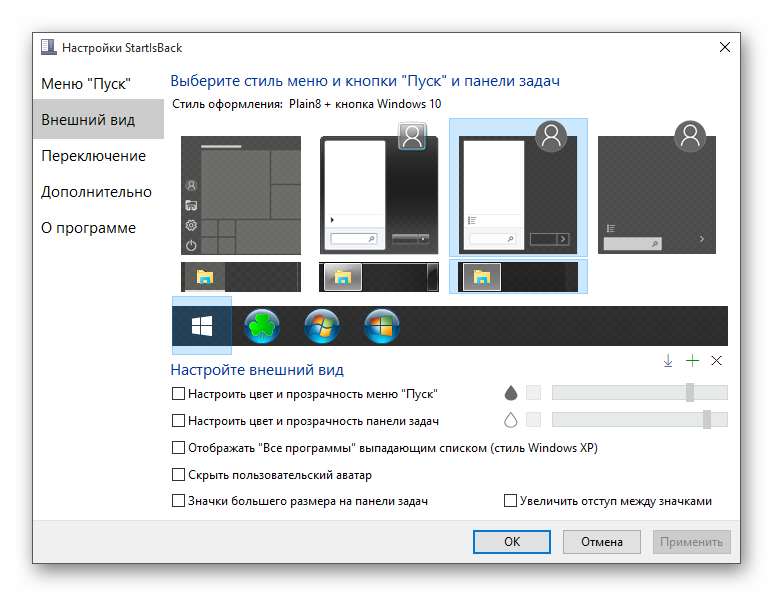
Task: Select the Plain8 menu style thumbnail
Action: (518, 188)
